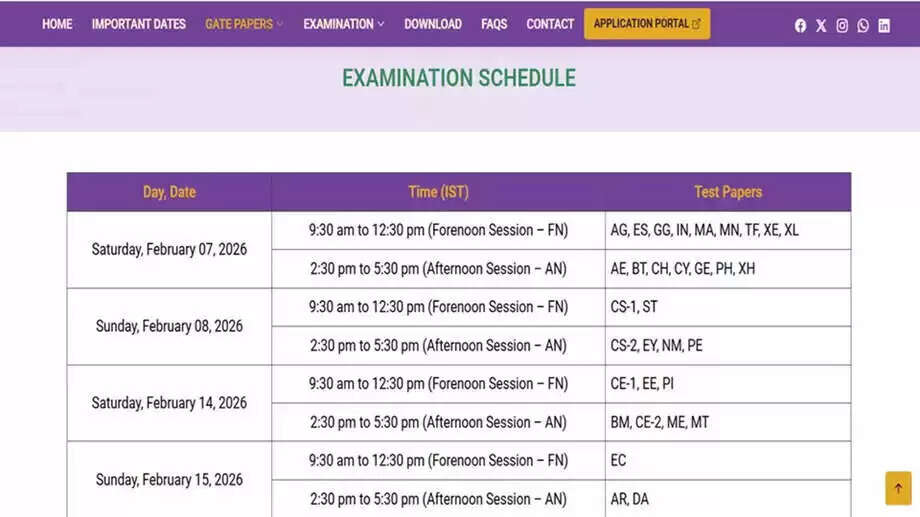Expand the Examination dropdown menu
This screenshot has height=517, width=920.
coord(343,24)
